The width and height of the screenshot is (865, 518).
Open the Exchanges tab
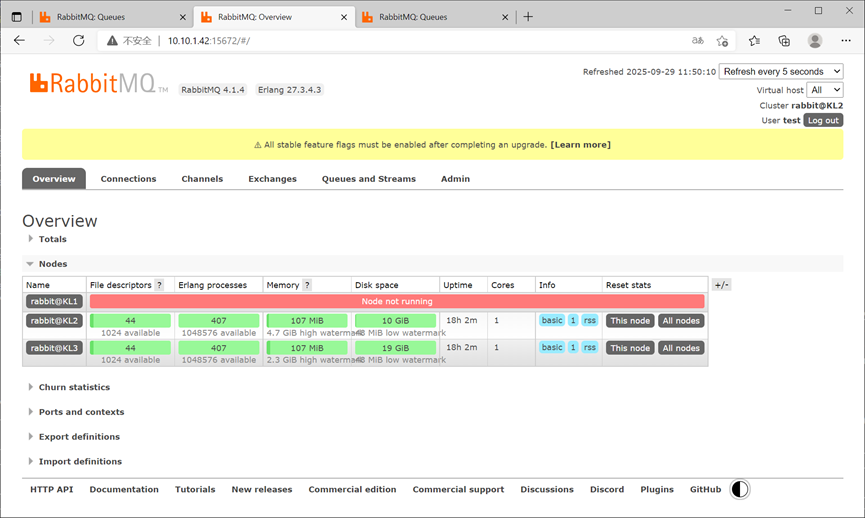[272, 179]
